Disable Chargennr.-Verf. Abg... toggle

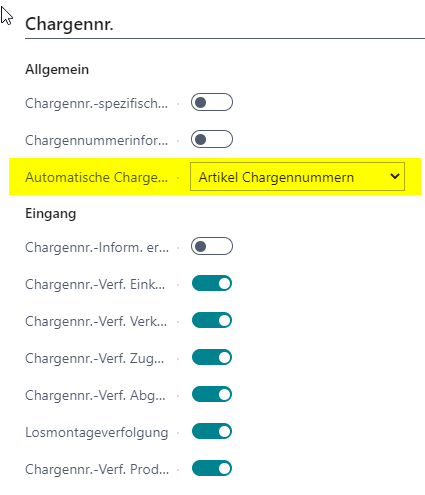click(212, 395)
